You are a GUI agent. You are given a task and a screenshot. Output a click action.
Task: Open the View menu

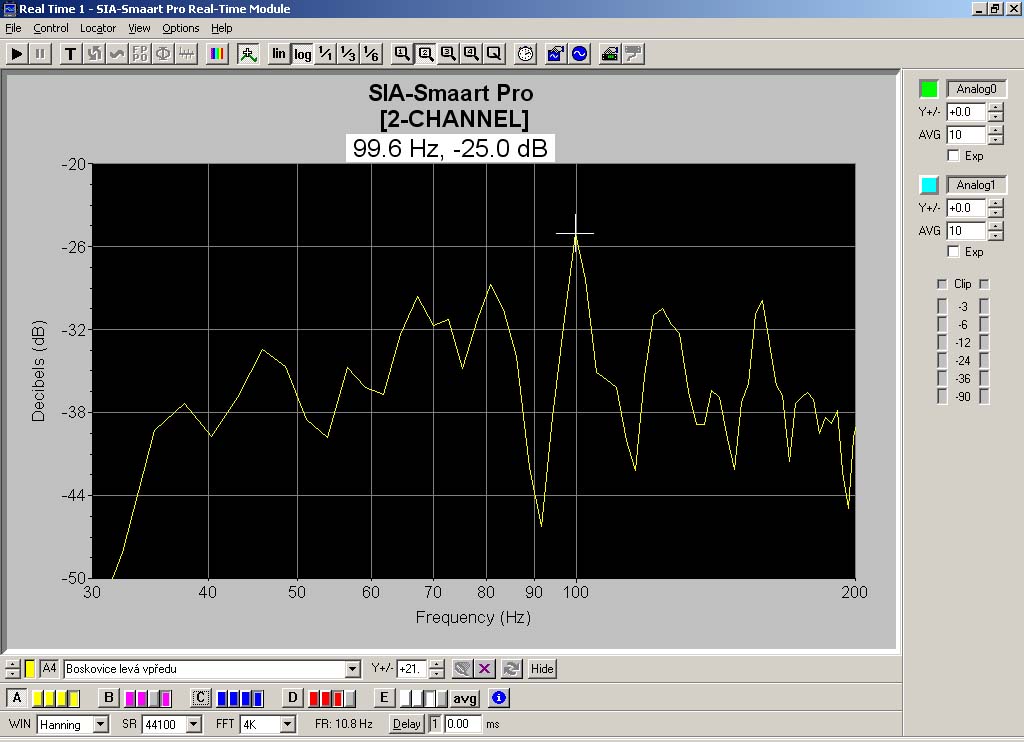point(139,28)
